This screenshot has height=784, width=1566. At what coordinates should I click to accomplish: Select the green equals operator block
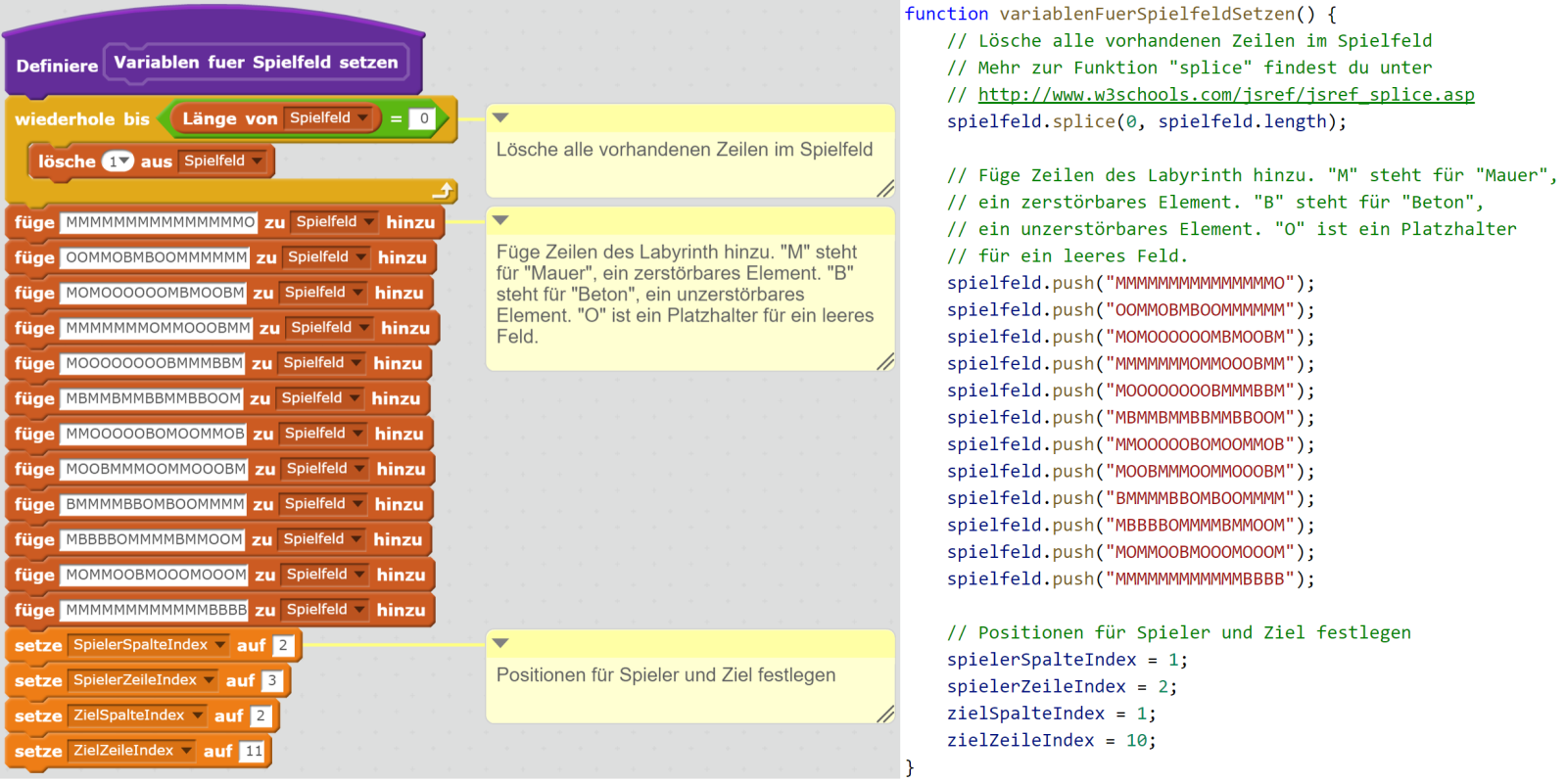pos(304,118)
